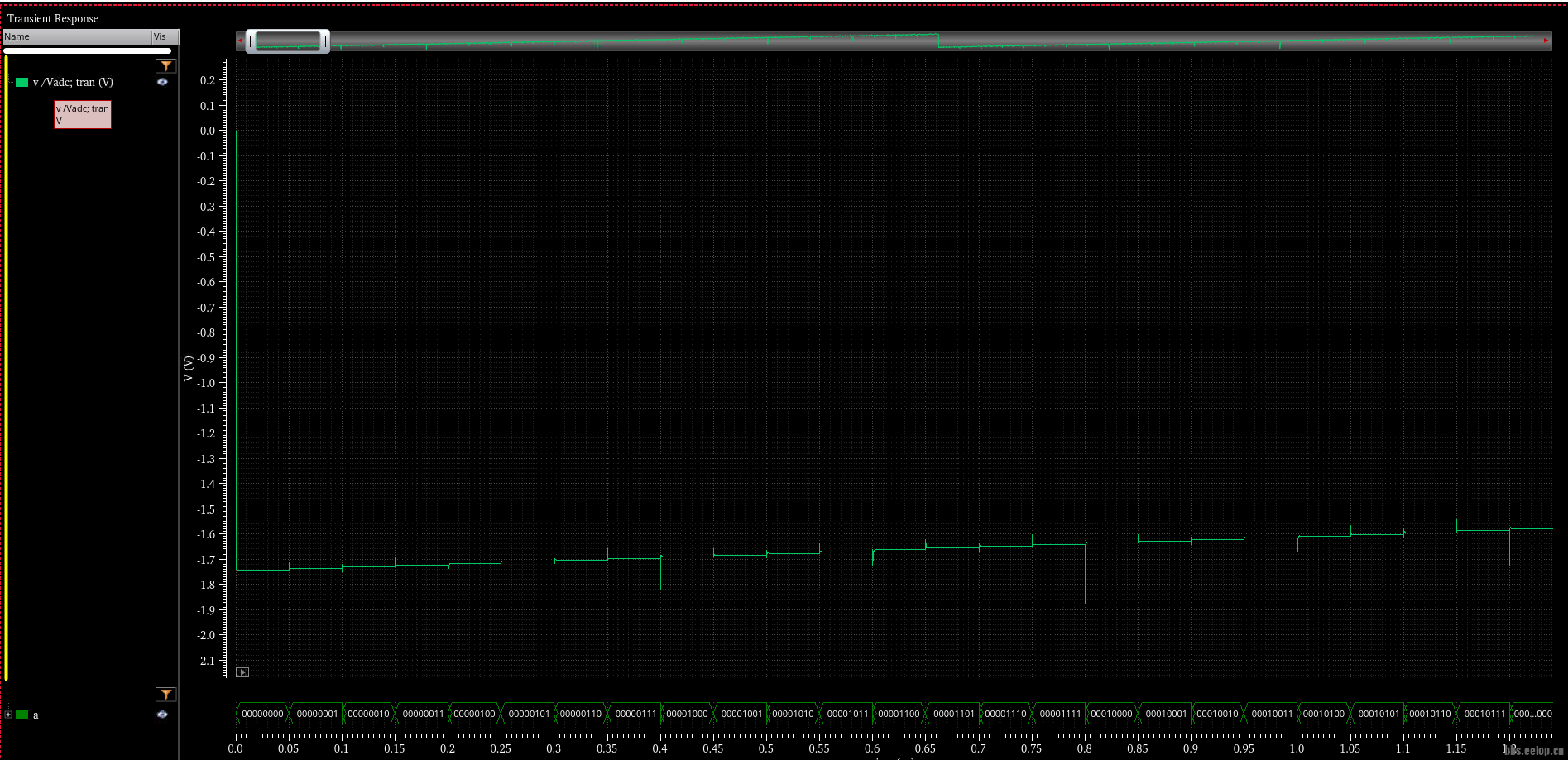Expand the bus signal a tree node

(8, 715)
